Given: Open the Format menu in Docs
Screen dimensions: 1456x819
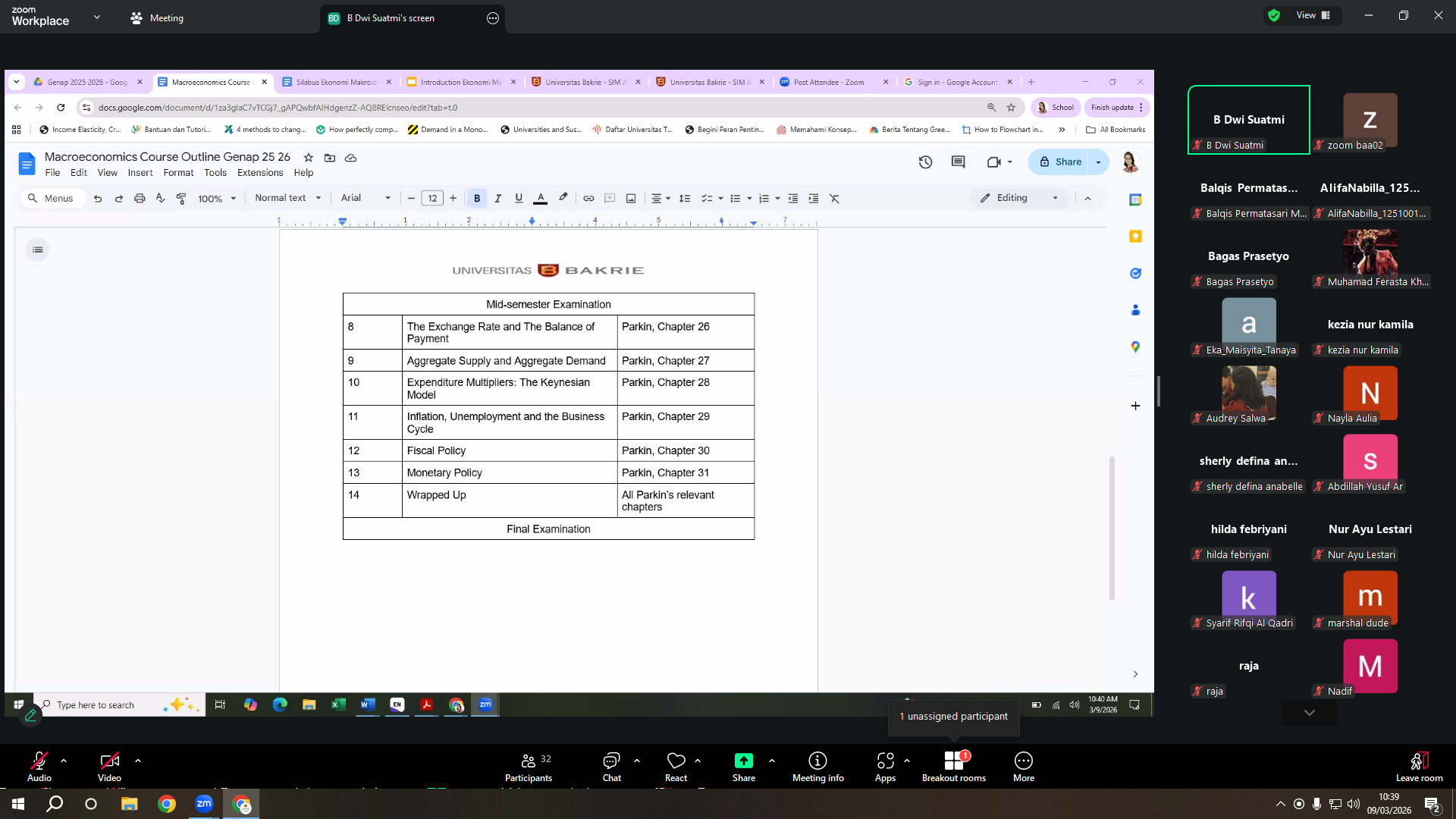Looking at the screenshot, I should point(178,173).
